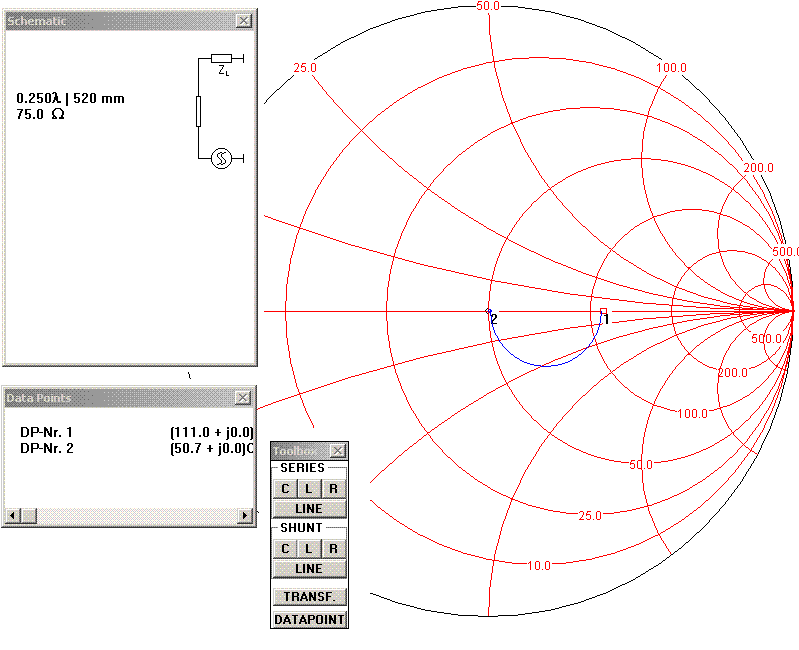Add a shunt capacitor from Toolbox

[x=285, y=549]
